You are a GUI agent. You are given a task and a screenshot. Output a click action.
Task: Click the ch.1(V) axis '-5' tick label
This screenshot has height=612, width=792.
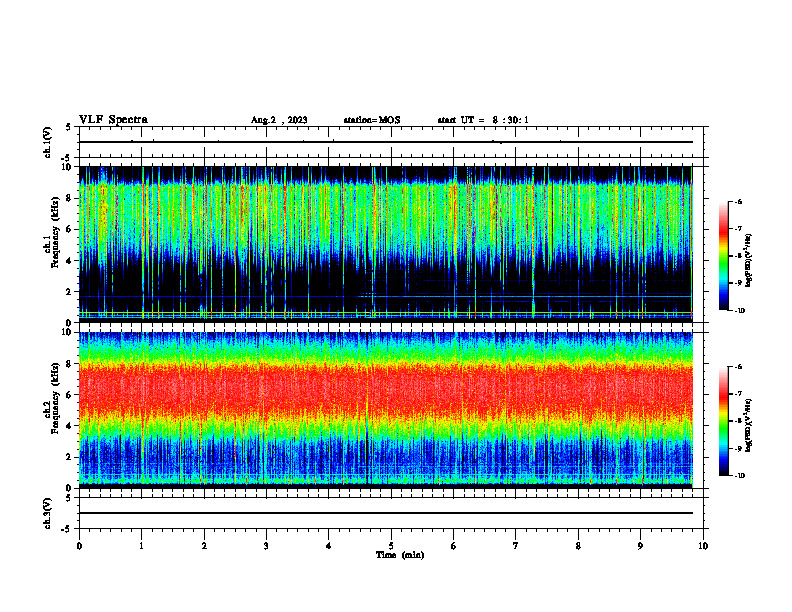coord(67,158)
